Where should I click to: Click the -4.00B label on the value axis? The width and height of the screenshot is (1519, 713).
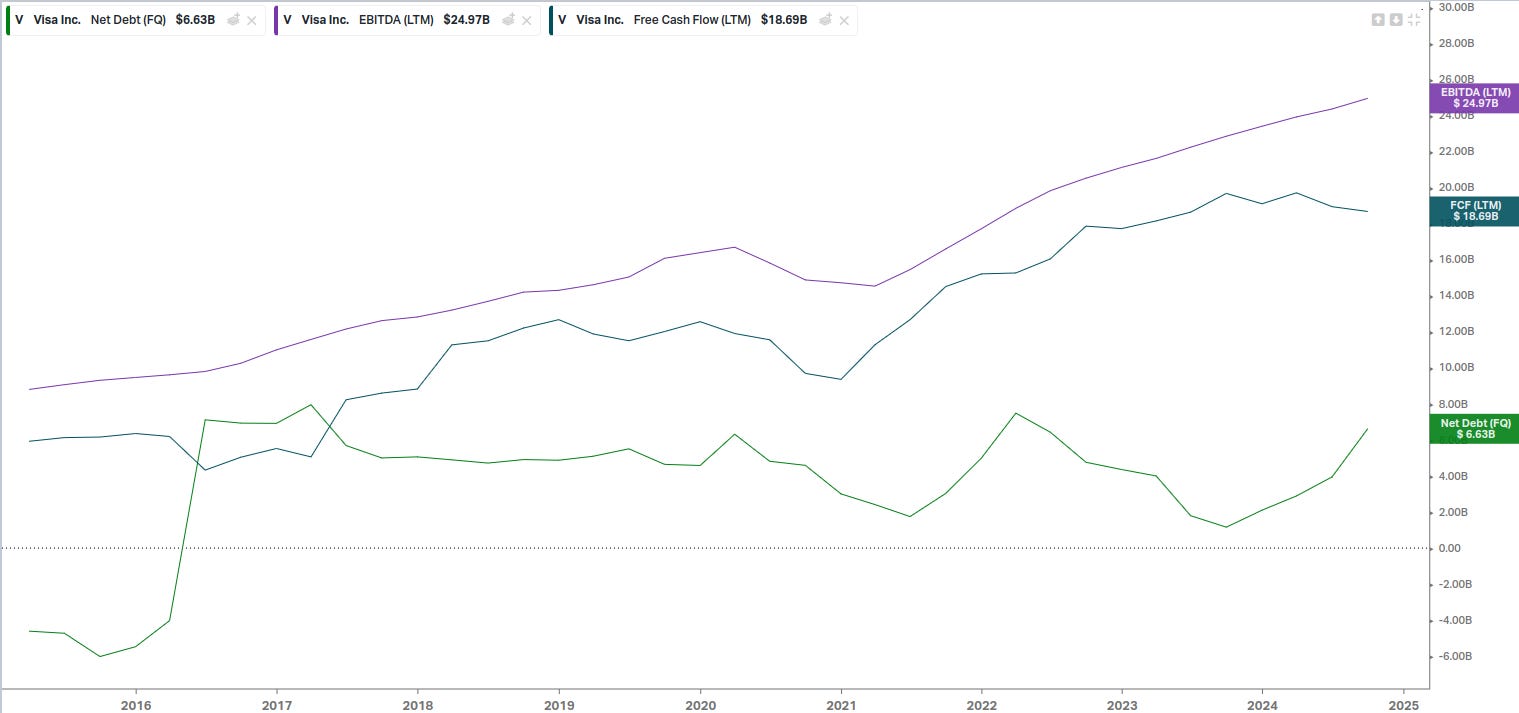pos(1457,620)
